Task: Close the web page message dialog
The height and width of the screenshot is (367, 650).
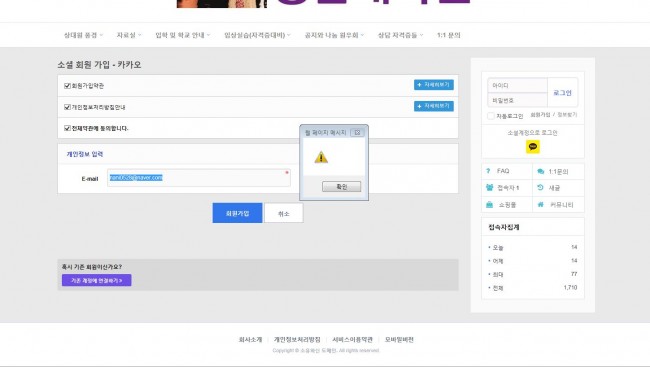Action: click(x=357, y=132)
